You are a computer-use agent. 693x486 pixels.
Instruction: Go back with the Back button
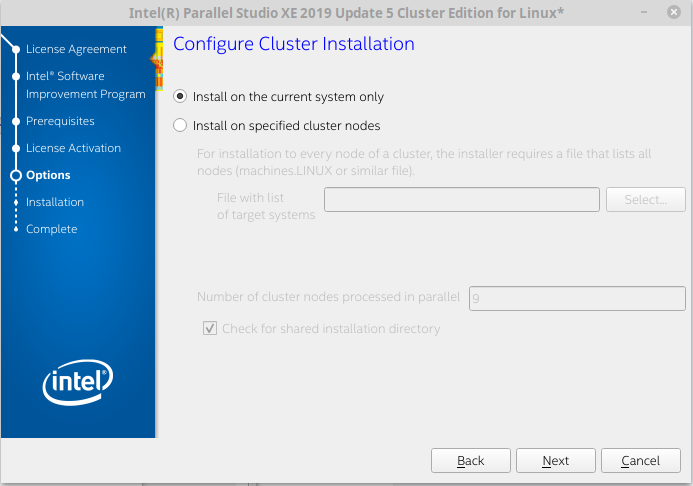pyautogui.click(x=470, y=461)
